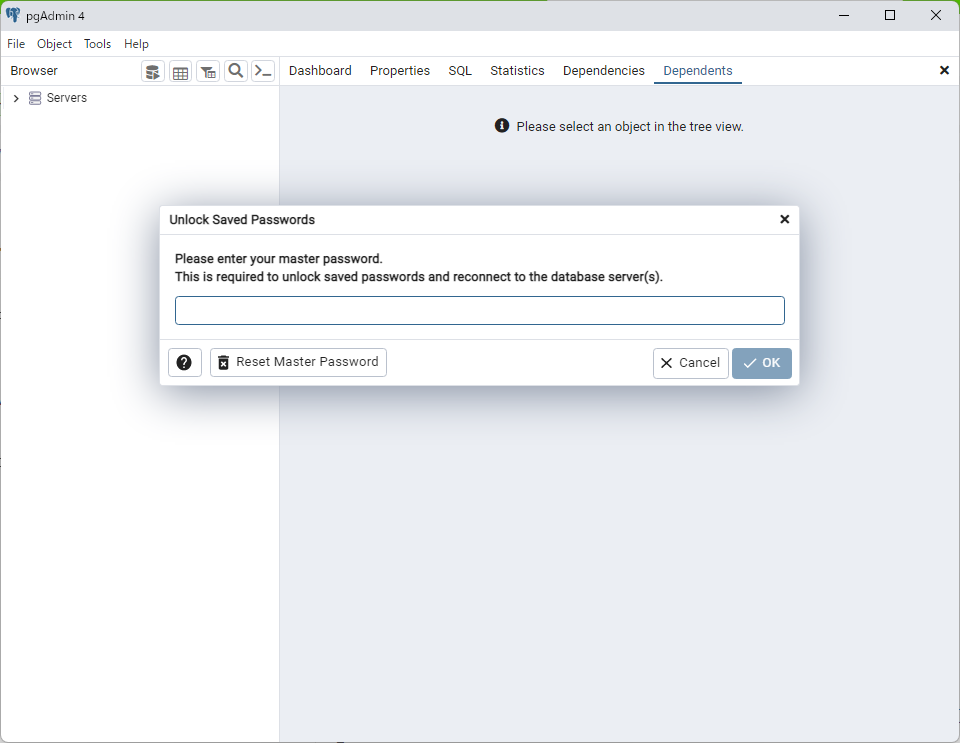Viewport: 960px width, 743px height.
Task: Switch to the Dependencies tab
Action: click(x=604, y=71)
